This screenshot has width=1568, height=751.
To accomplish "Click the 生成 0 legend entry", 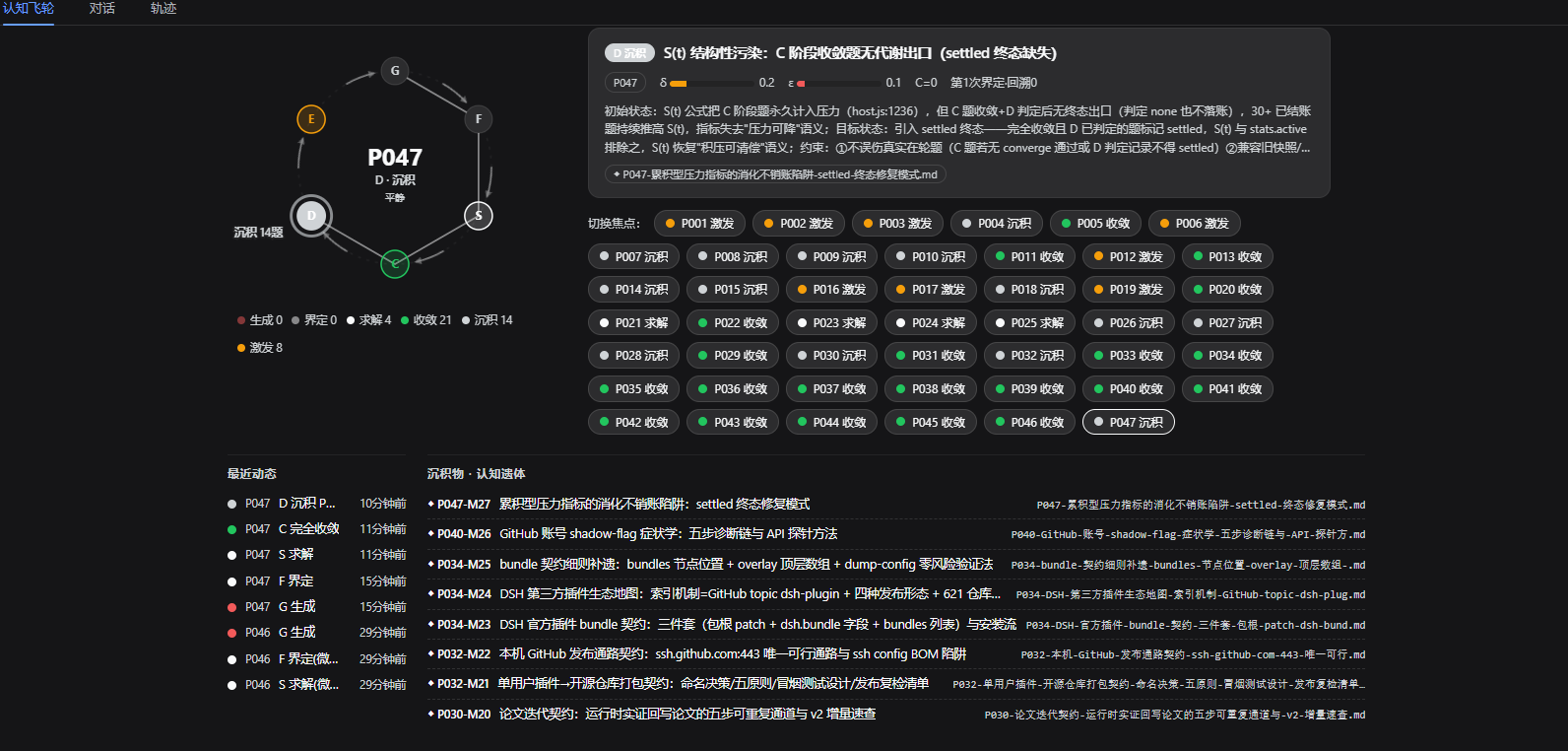I will pyautogui.click(x=260, y=320).
